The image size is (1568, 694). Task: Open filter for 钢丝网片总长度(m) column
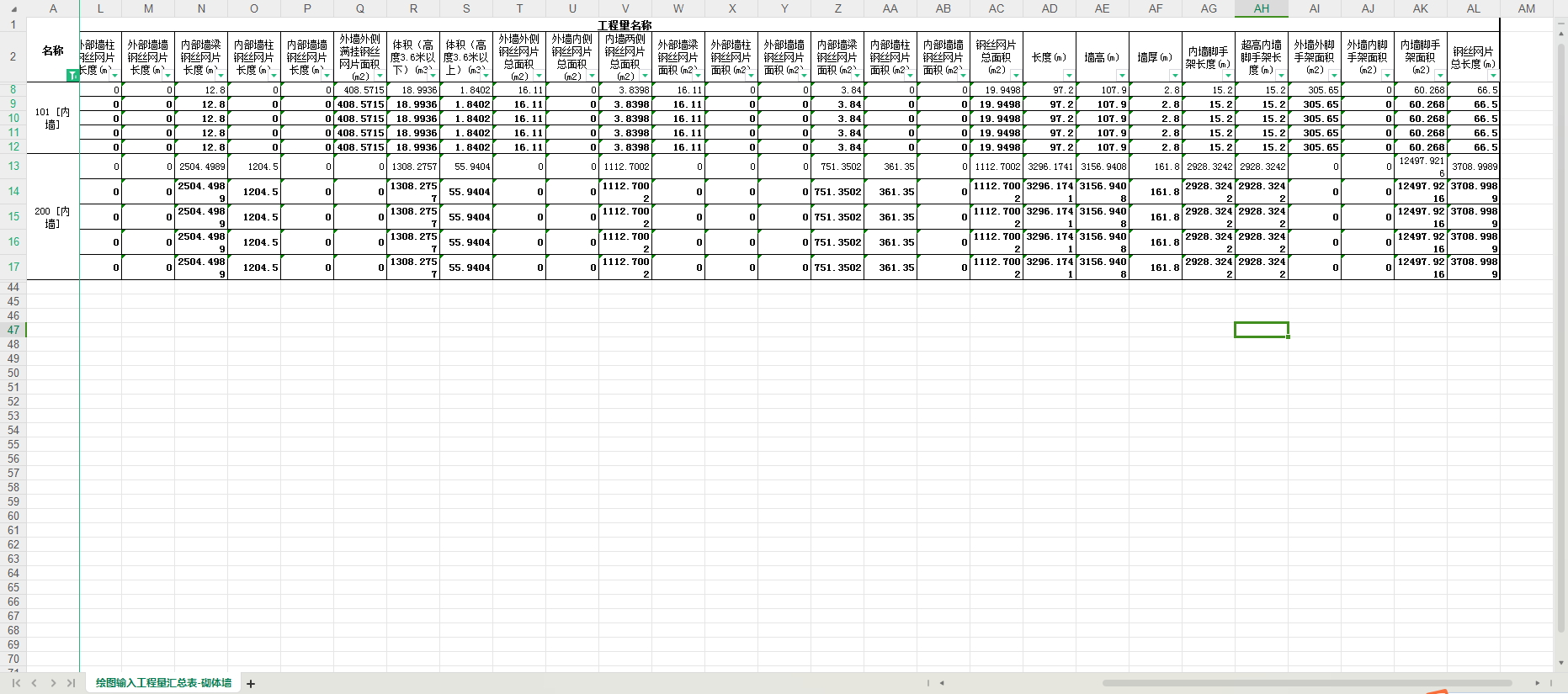pos(1493,76)
